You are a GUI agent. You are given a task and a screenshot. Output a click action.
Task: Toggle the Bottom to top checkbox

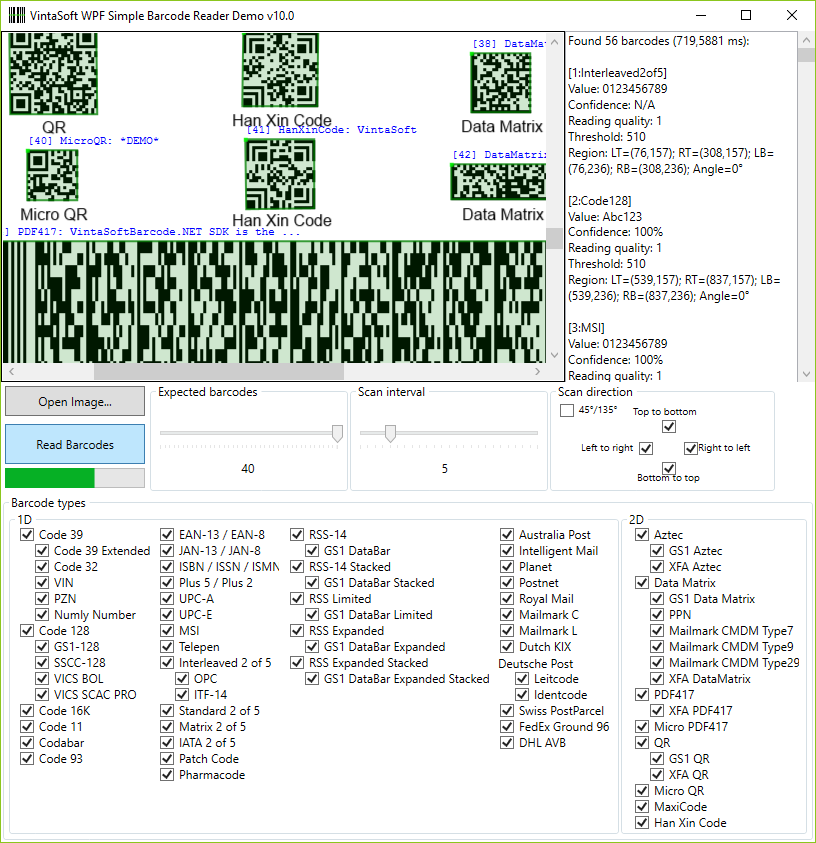669,468
